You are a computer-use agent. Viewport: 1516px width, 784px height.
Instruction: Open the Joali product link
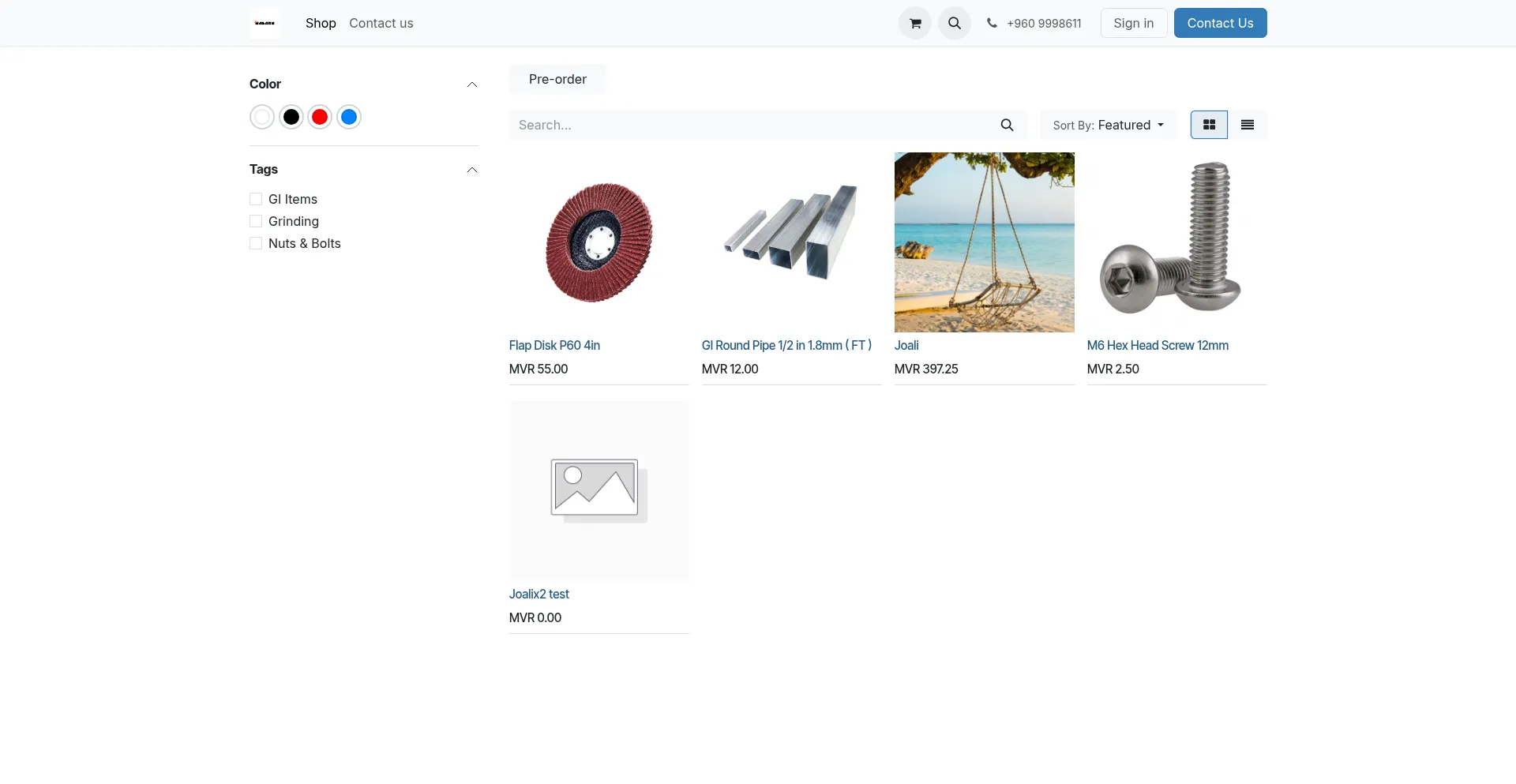pos(906,345)
